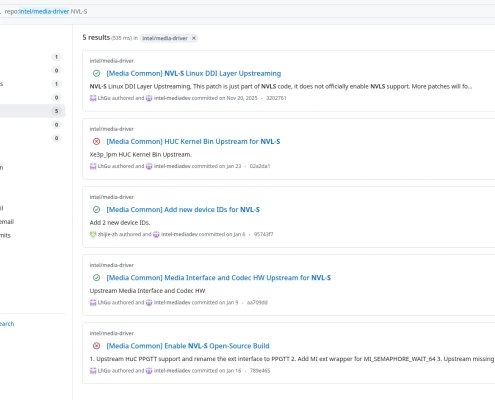
Task: Click zhijie-zh avatar on the Jan 6 commit
Action: point(93,234)
